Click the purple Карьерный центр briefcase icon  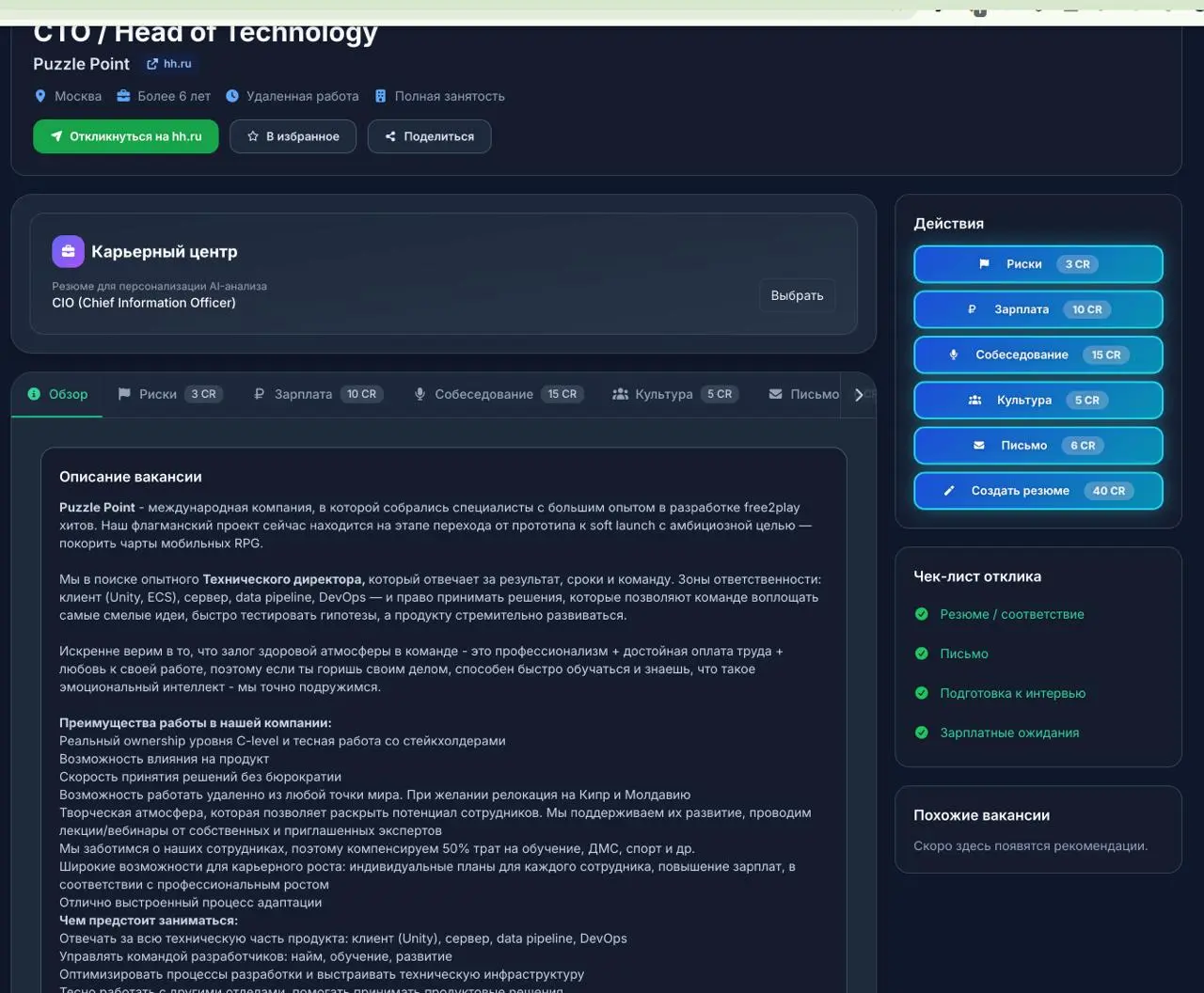pos(68,251)
